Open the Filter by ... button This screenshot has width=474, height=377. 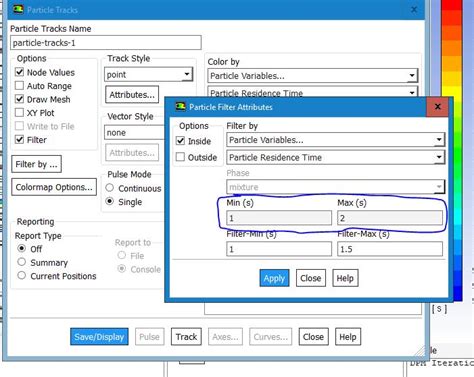37,164
